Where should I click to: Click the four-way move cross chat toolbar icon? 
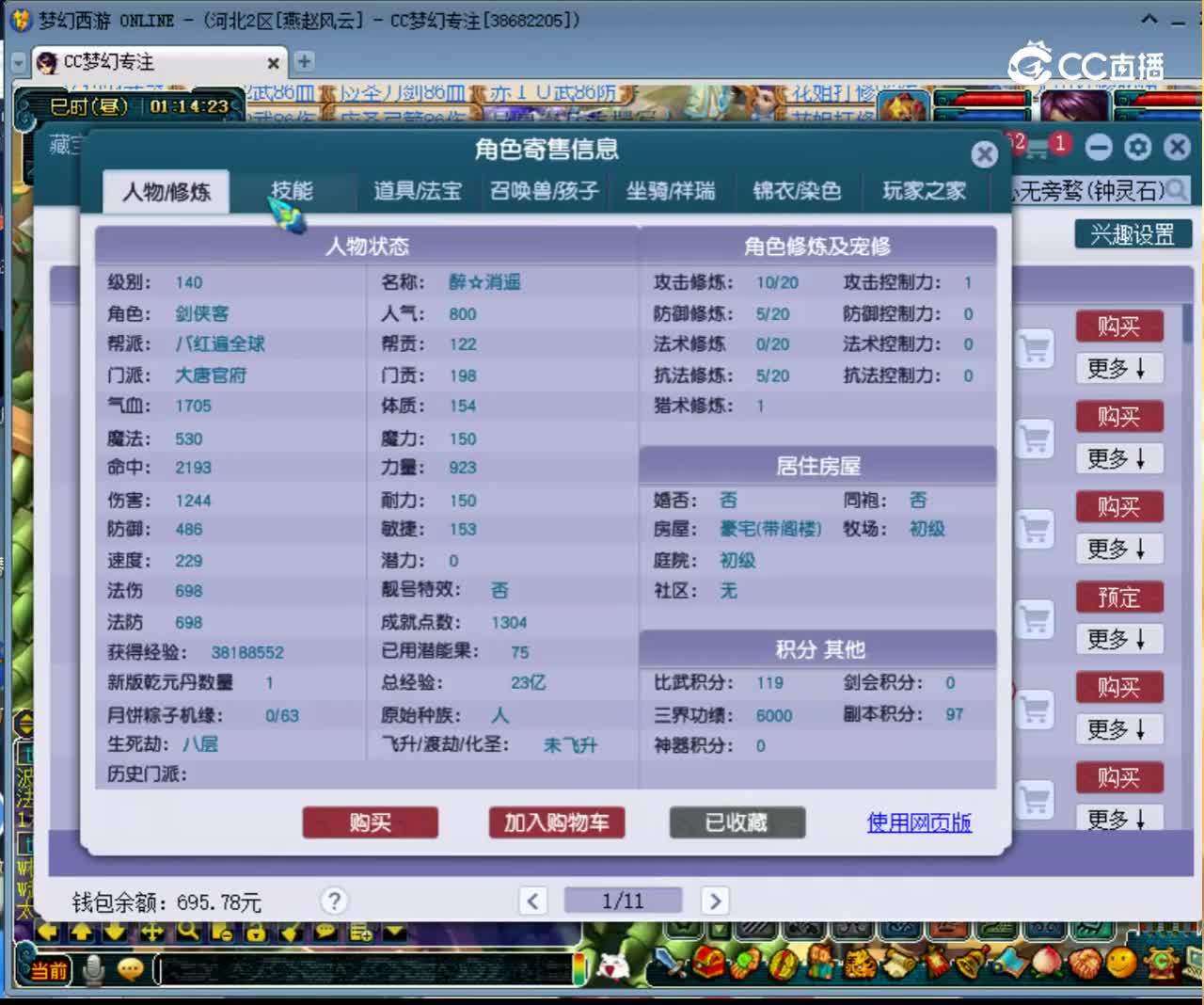(x=151, y=932)
